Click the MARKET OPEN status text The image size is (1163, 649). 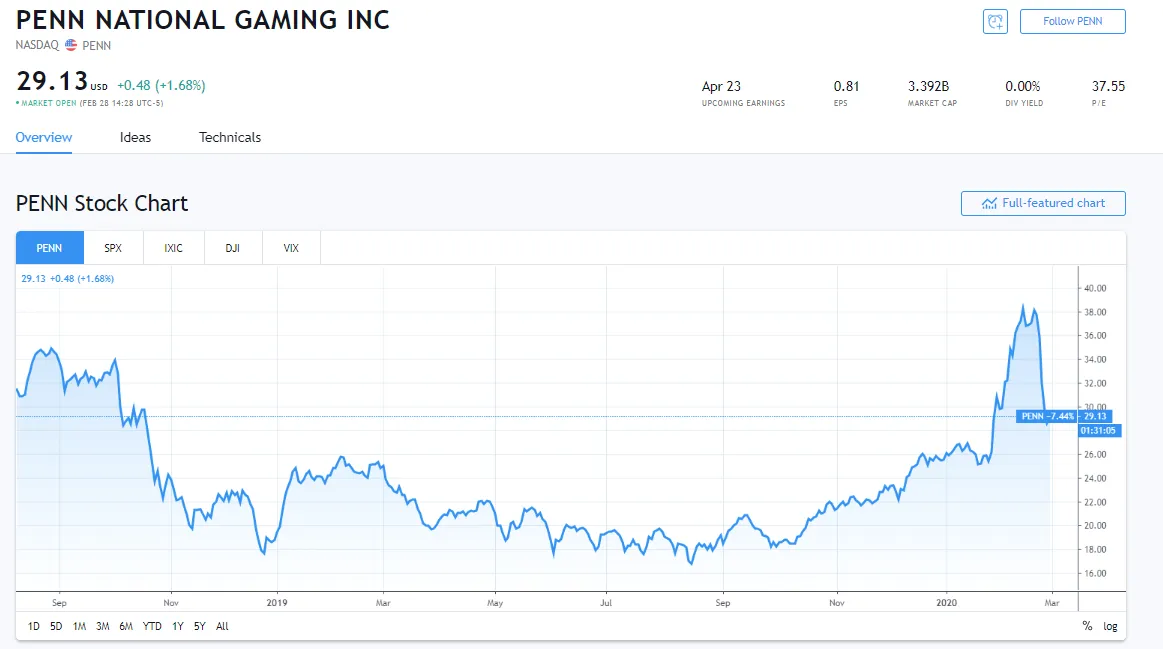pyautogui.click(x=48, y=103)
